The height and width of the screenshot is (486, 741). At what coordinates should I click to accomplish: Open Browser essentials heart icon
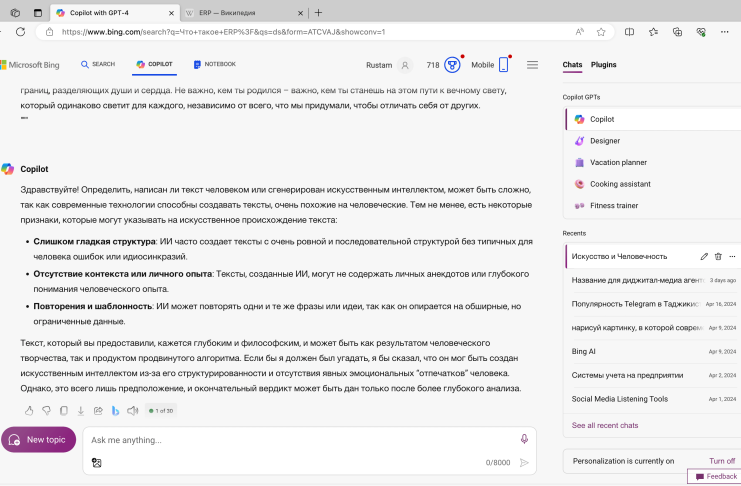point(701,32)
